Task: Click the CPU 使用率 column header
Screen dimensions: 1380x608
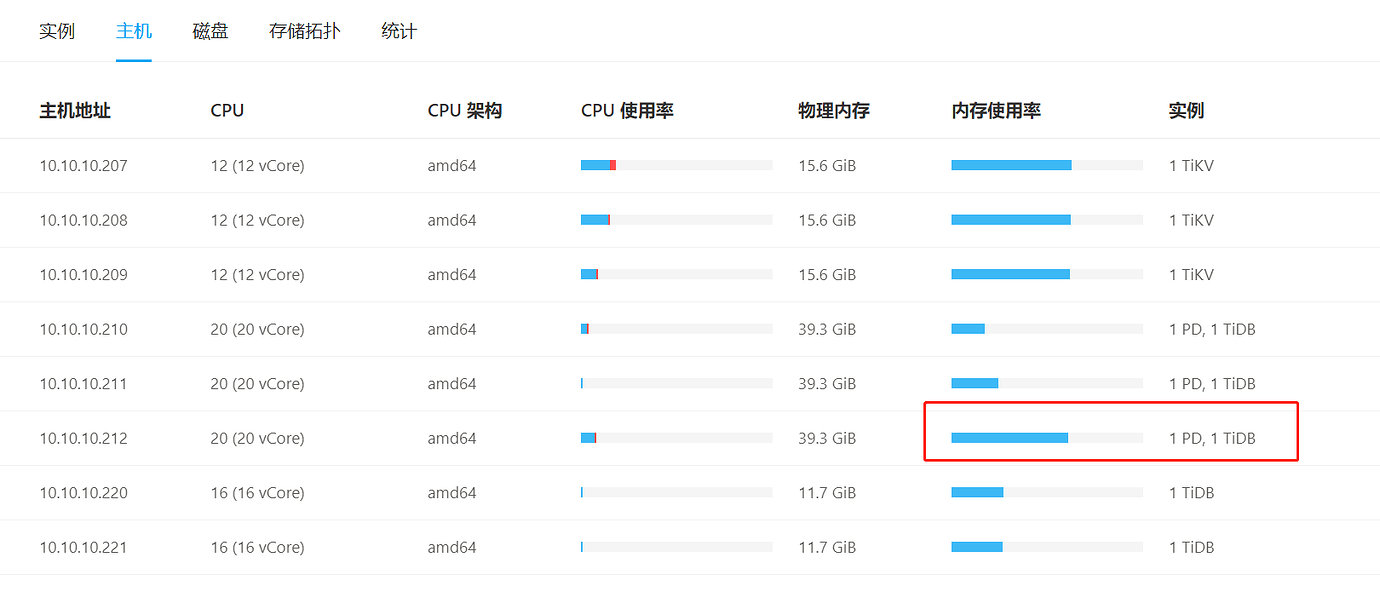Action: [627, 111]
